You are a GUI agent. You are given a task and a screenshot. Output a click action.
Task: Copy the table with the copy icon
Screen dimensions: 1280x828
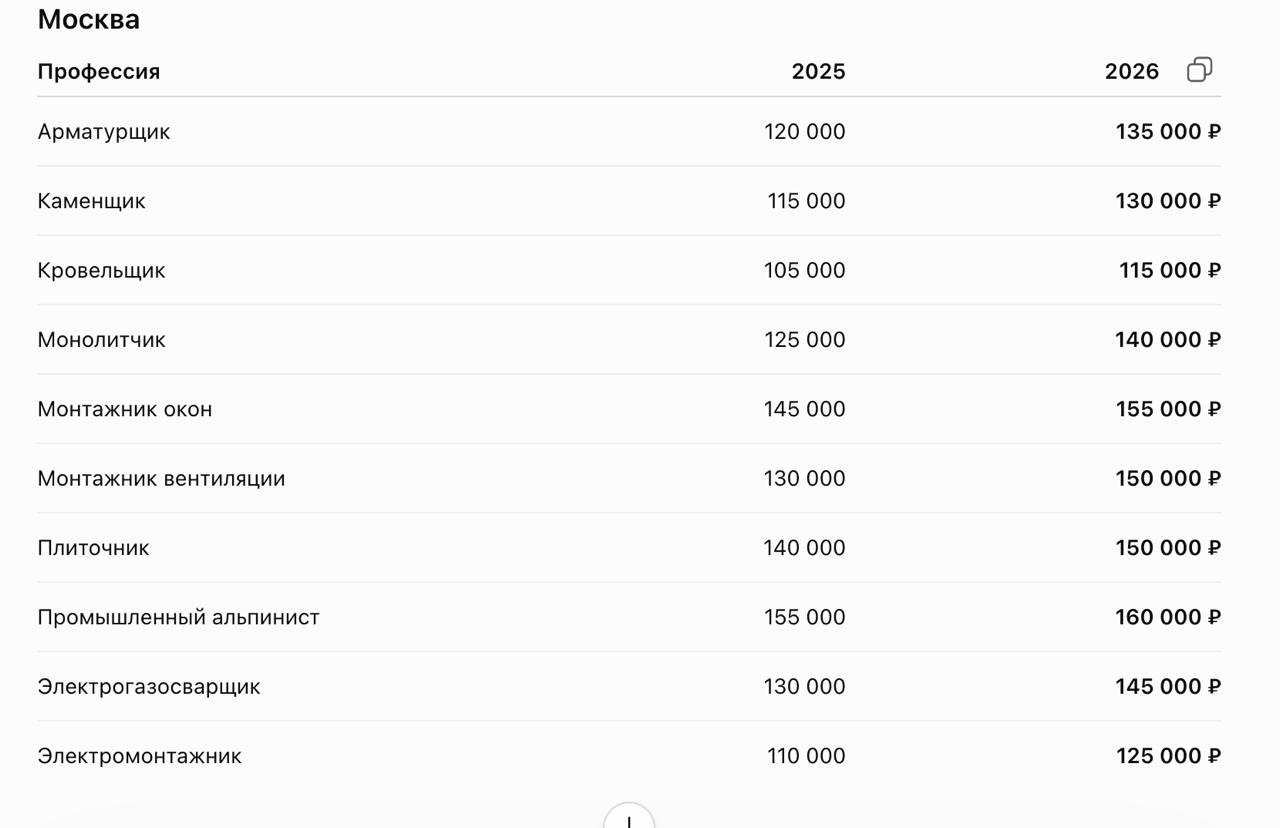pyautogui.click(x=1199, y=70)
